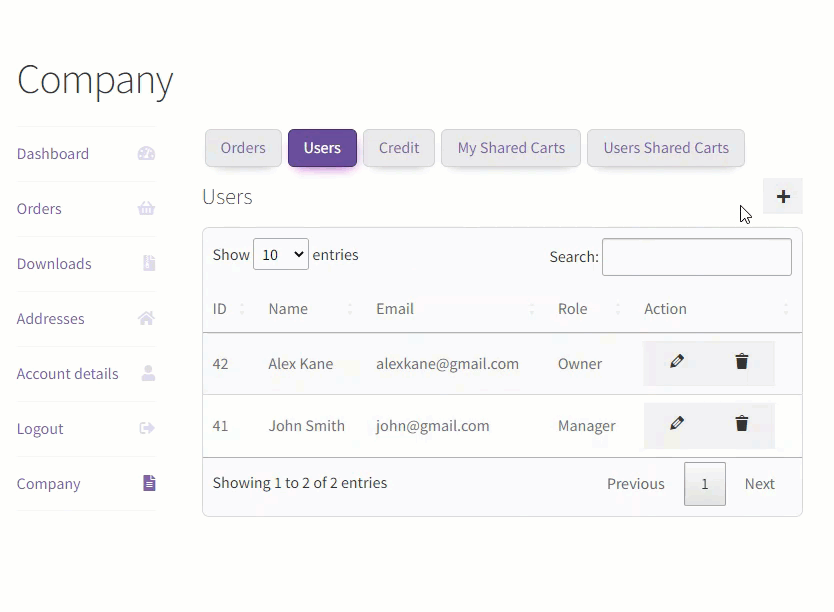Open Orders link in the sidebar
The width and height of the screenshot is (834, 612).
pos(39,209)
